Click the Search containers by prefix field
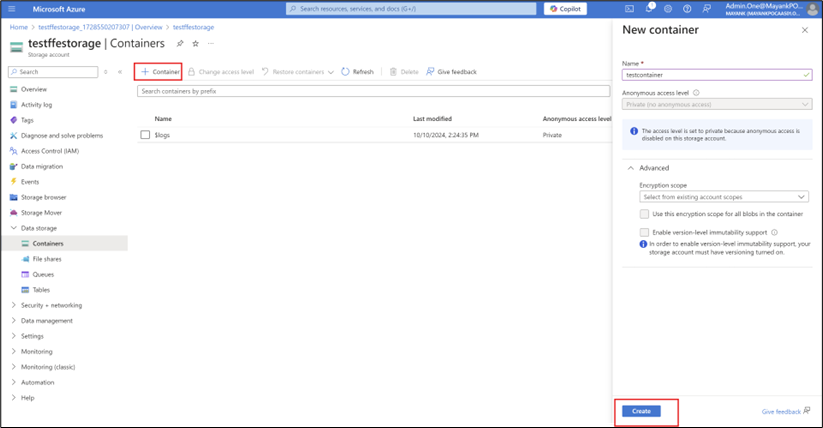The image size is (823, 428). [373, 91]
